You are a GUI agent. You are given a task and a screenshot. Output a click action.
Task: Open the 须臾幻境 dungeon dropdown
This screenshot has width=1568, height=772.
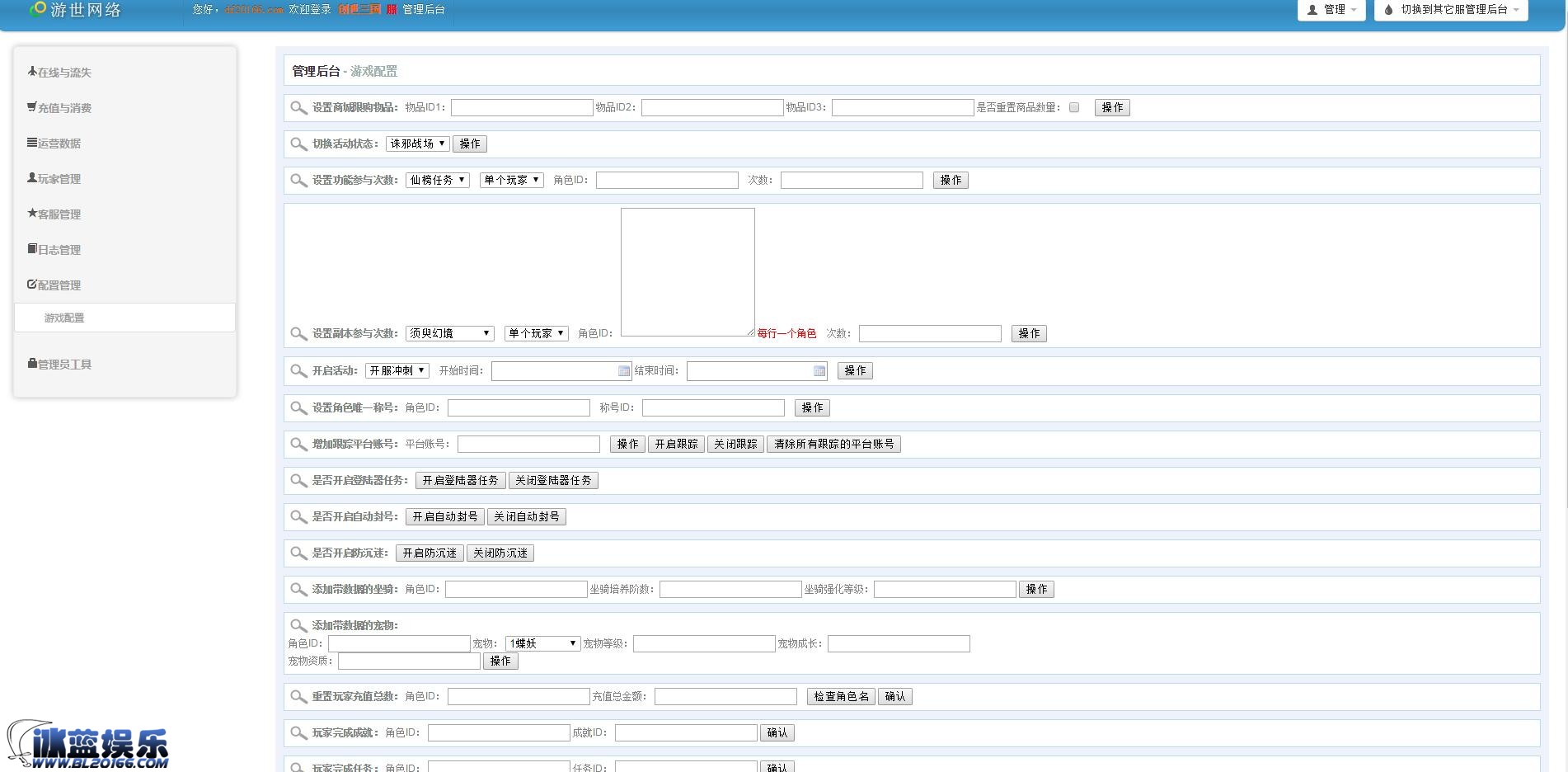(450, 333)
